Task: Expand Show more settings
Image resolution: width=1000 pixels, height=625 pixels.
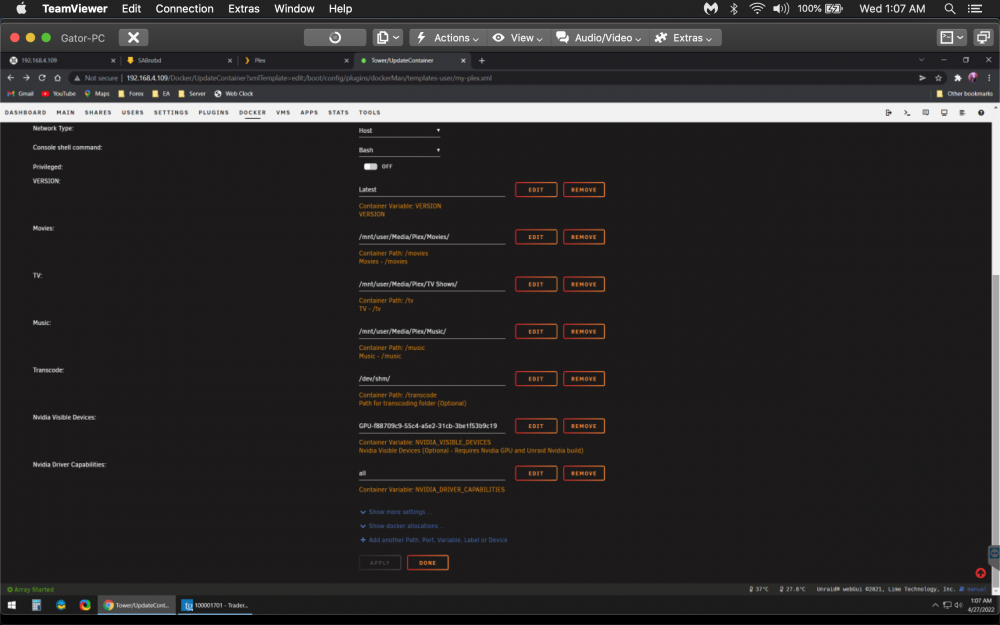Action: (x=396, y=512)
